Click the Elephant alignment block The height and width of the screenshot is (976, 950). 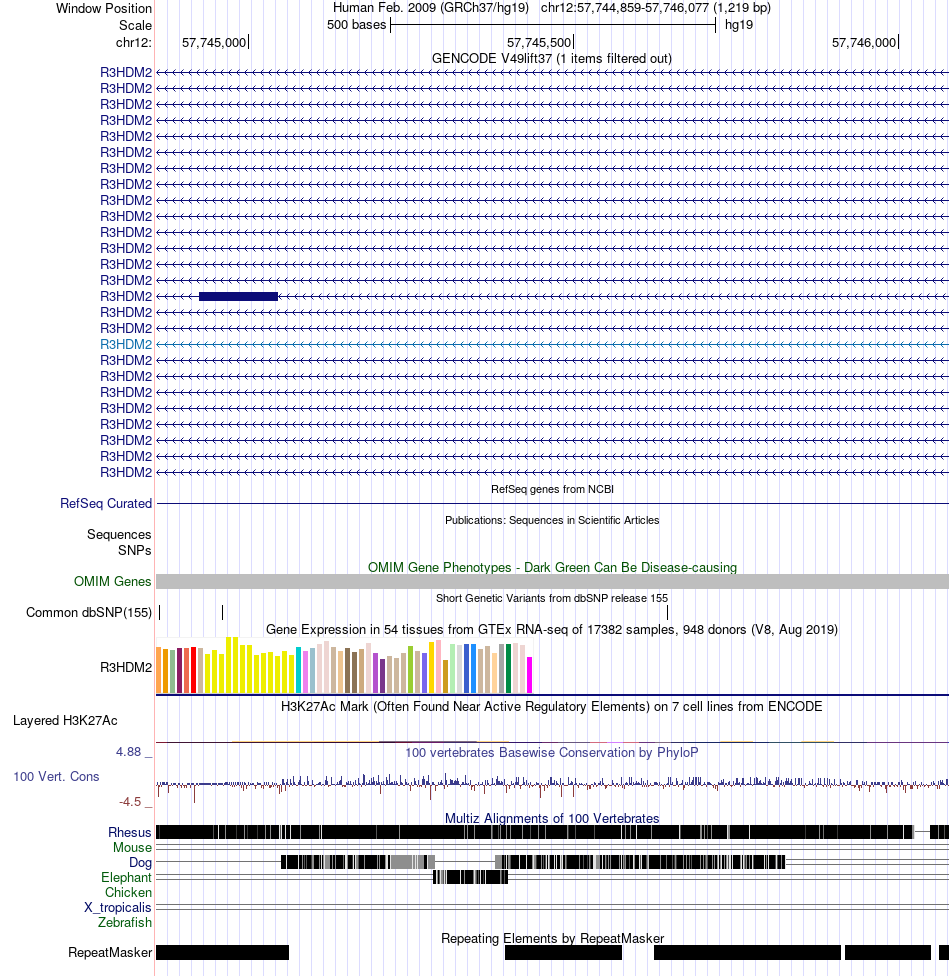tap(471, 877)
